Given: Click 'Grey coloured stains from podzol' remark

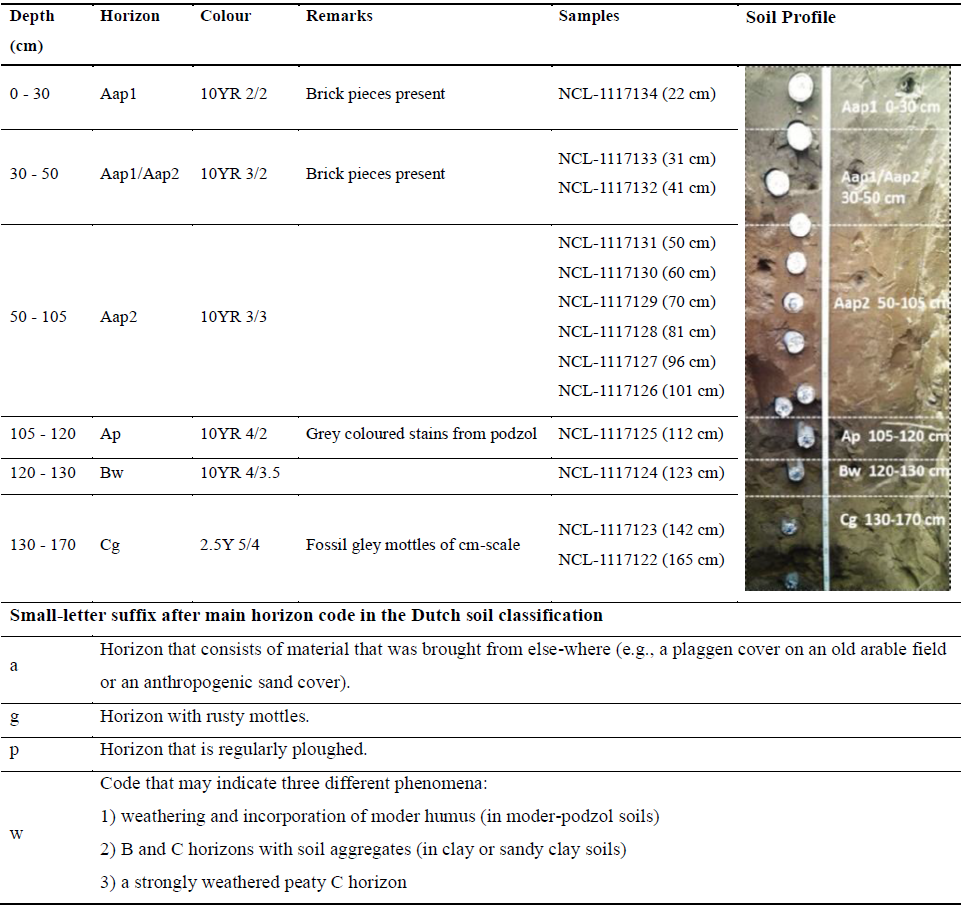Looking at the screenshot, I should 421,434.
